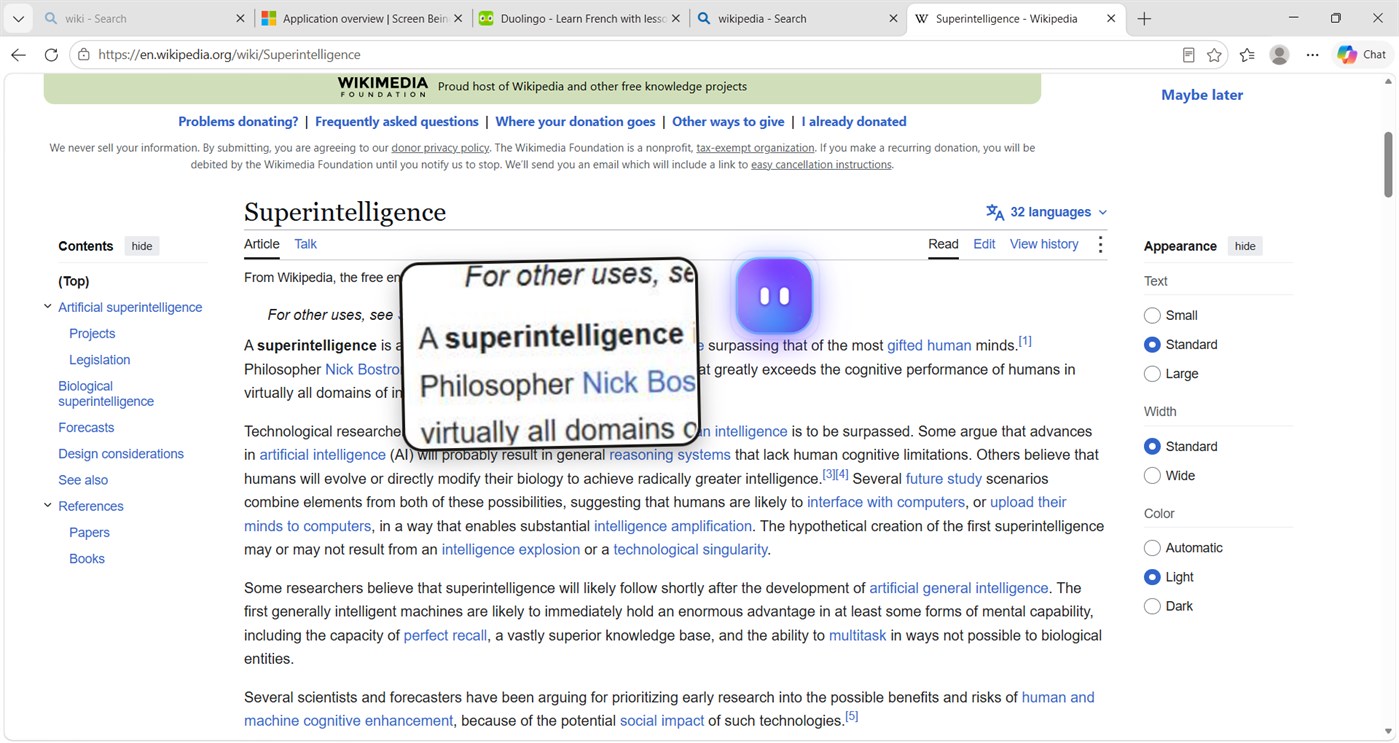Image resolution: width=1399 pixels, height=743 pixels.
Task: Choose Wide width option
Action: pos(1152,475)
